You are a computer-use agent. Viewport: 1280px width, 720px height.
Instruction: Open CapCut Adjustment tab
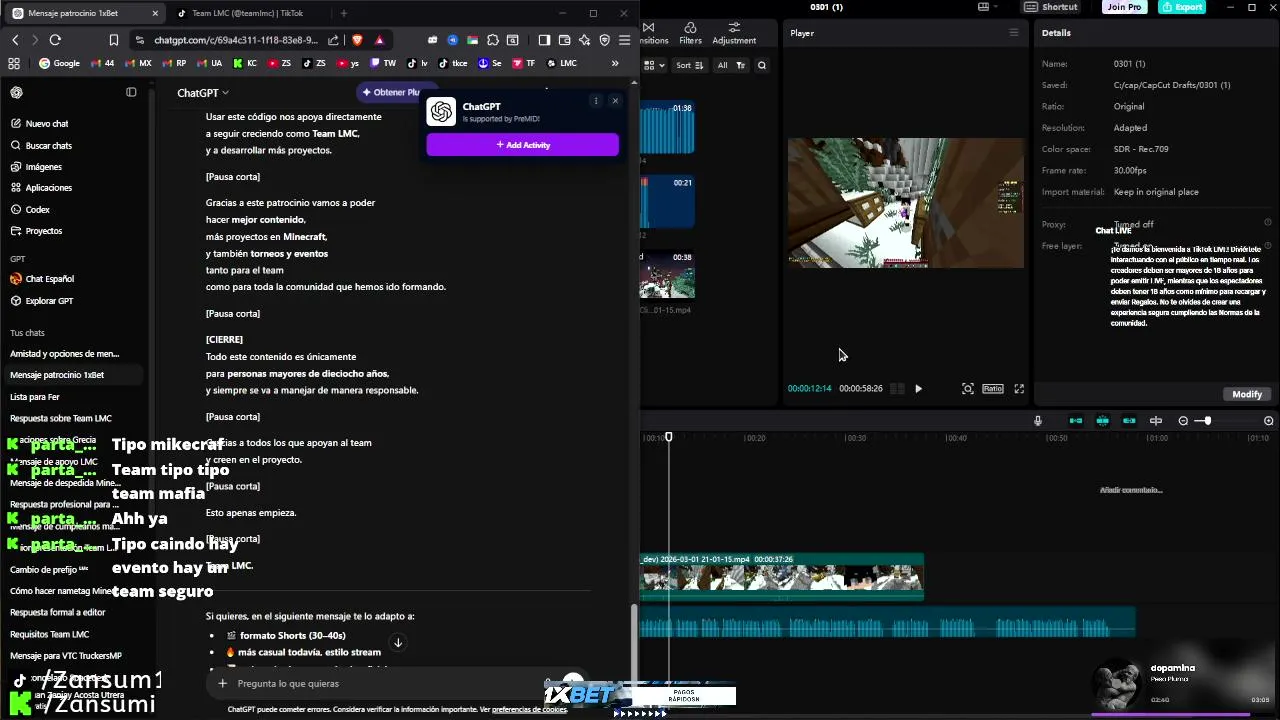(734, 33)
